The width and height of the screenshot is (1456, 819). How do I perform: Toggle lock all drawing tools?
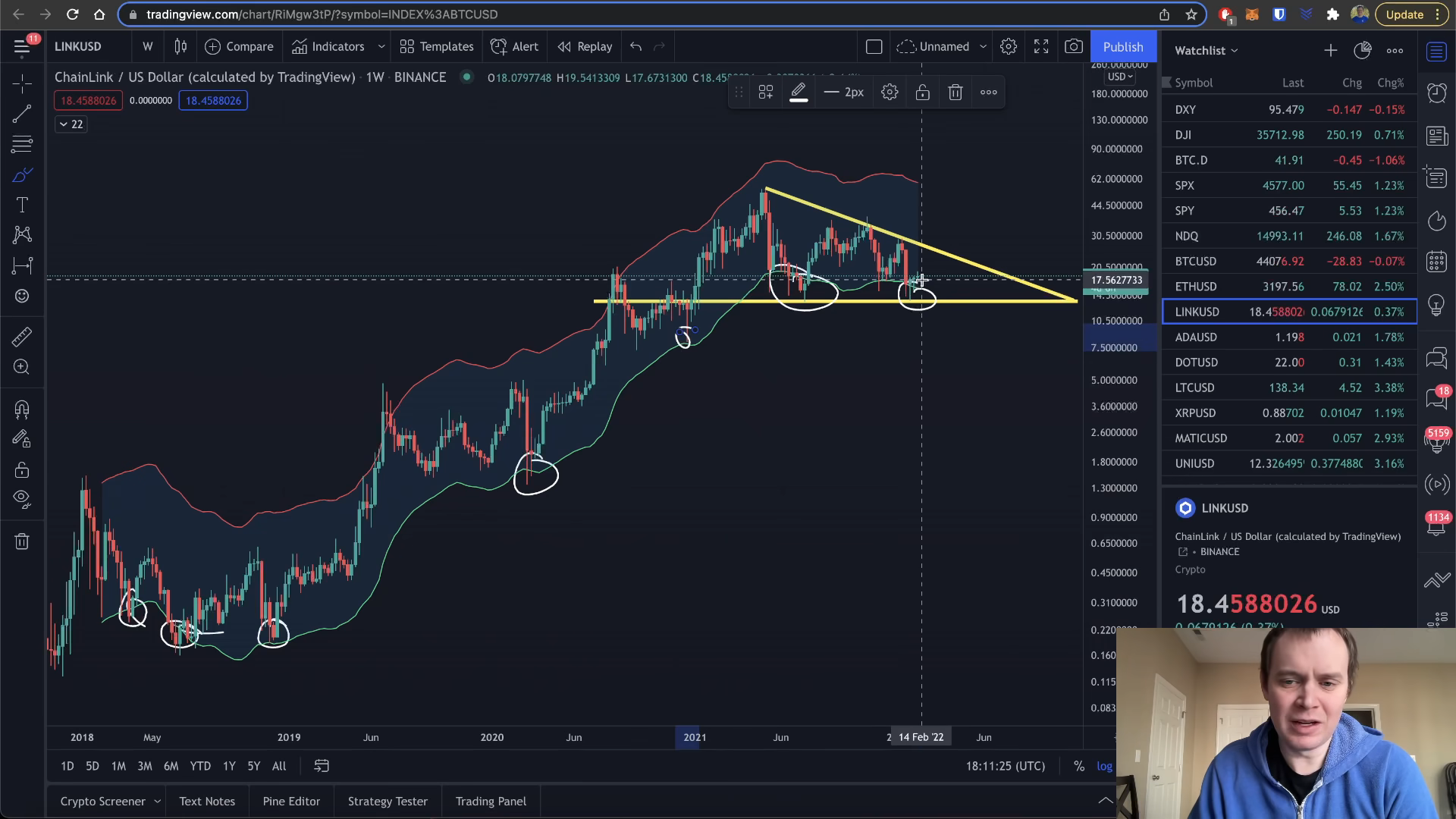(22, 469)
